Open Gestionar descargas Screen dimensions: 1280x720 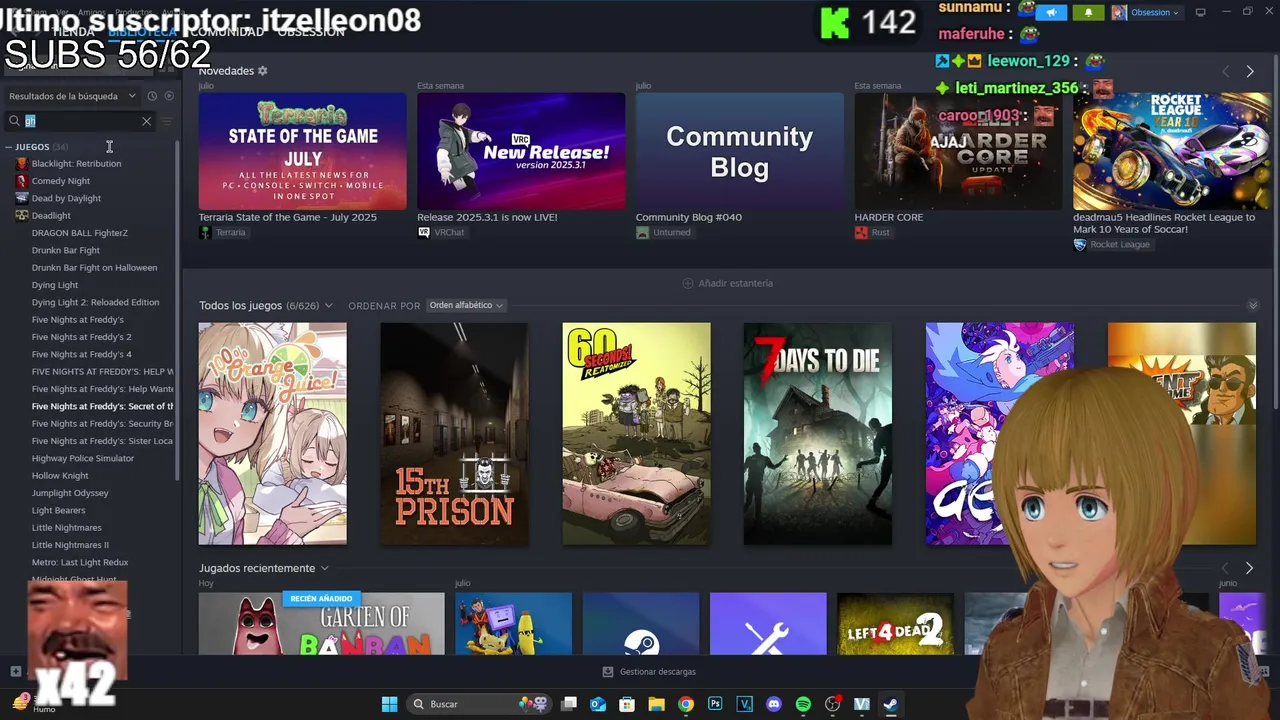(x=649, y=672)
